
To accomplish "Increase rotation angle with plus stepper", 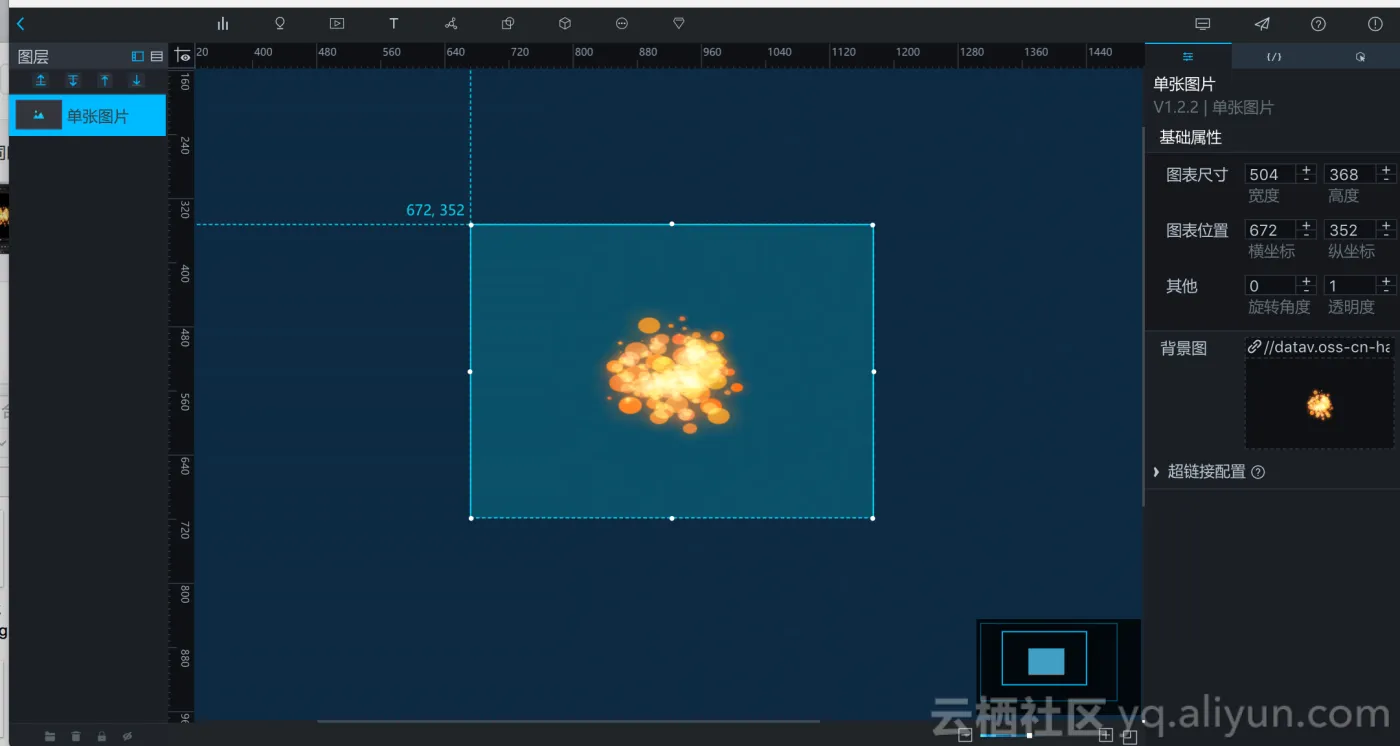I will [1306, 281].
